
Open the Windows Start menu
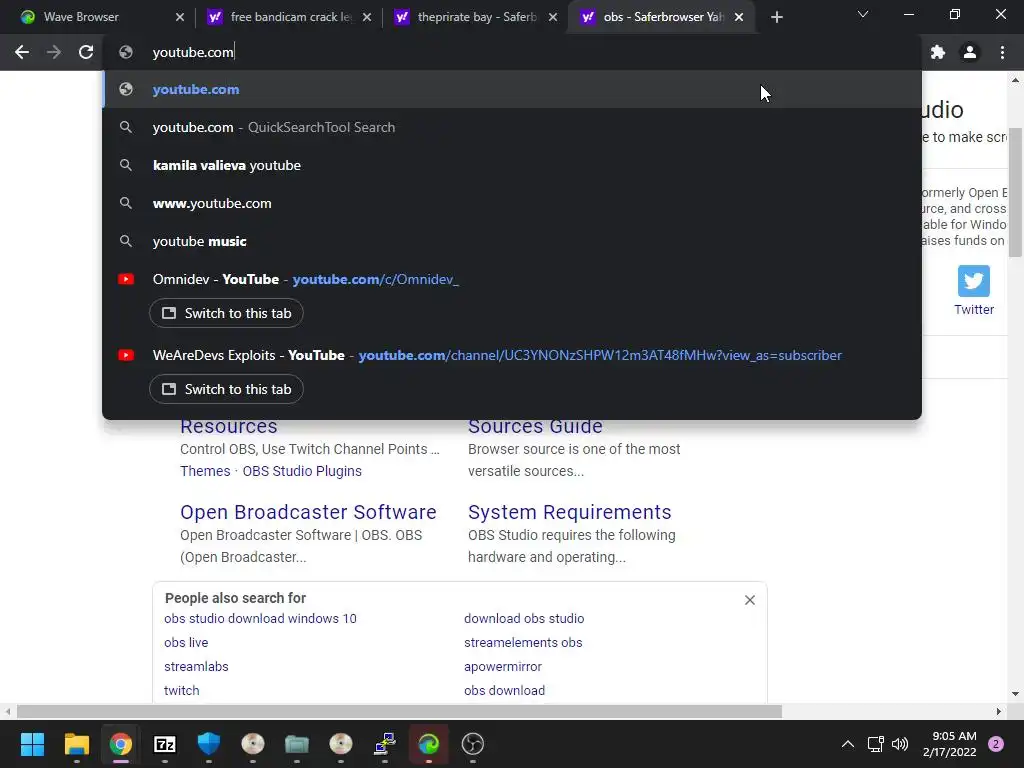pos(32,744)
